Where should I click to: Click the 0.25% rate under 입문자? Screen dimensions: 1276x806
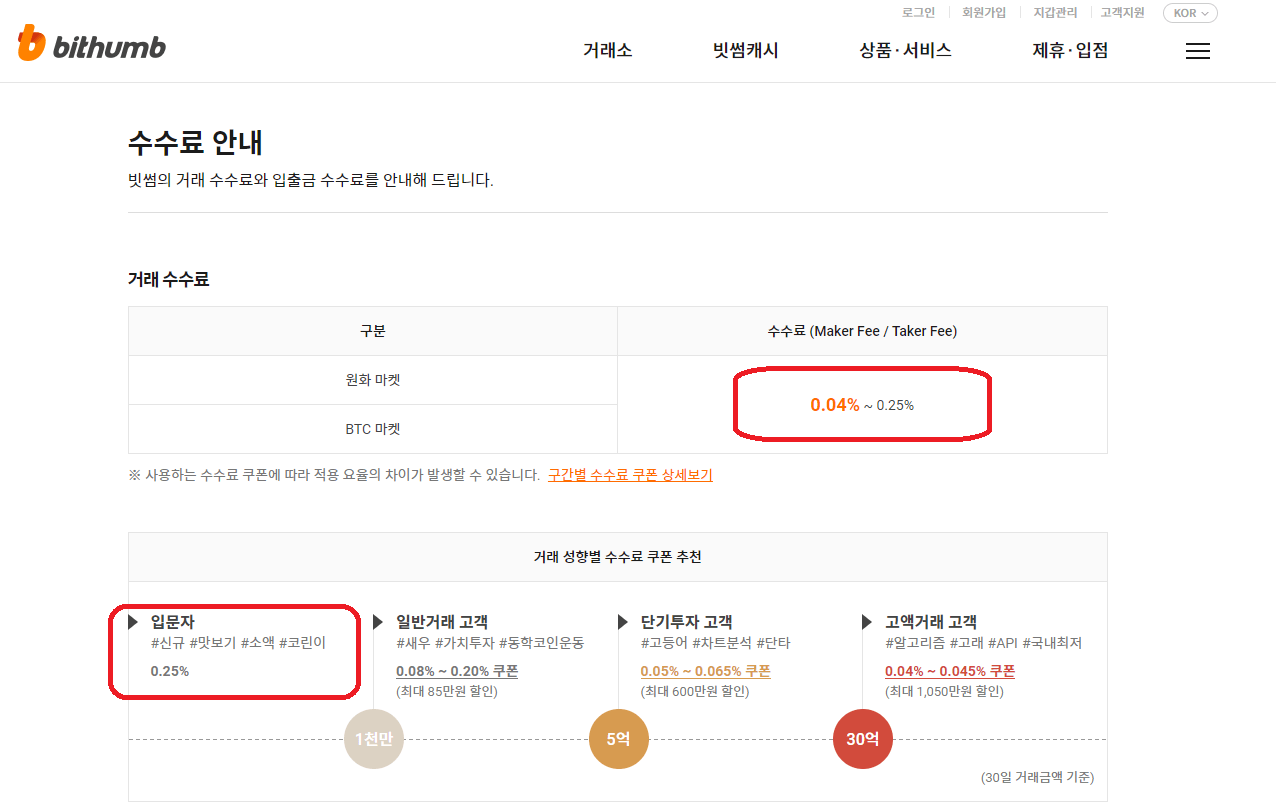(x=170, y=672)
